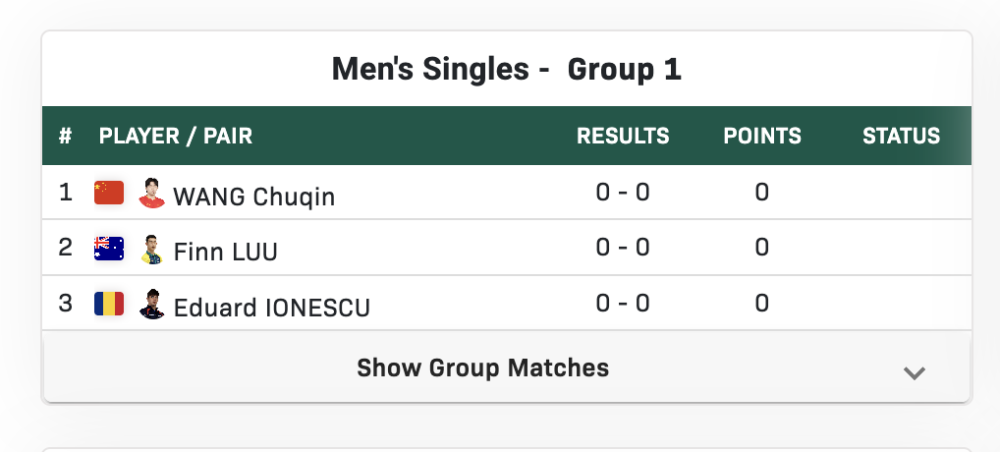Click WANG Chuqin's avatar photo
This screenshot has height=452, width=1000.
point(152,193)
